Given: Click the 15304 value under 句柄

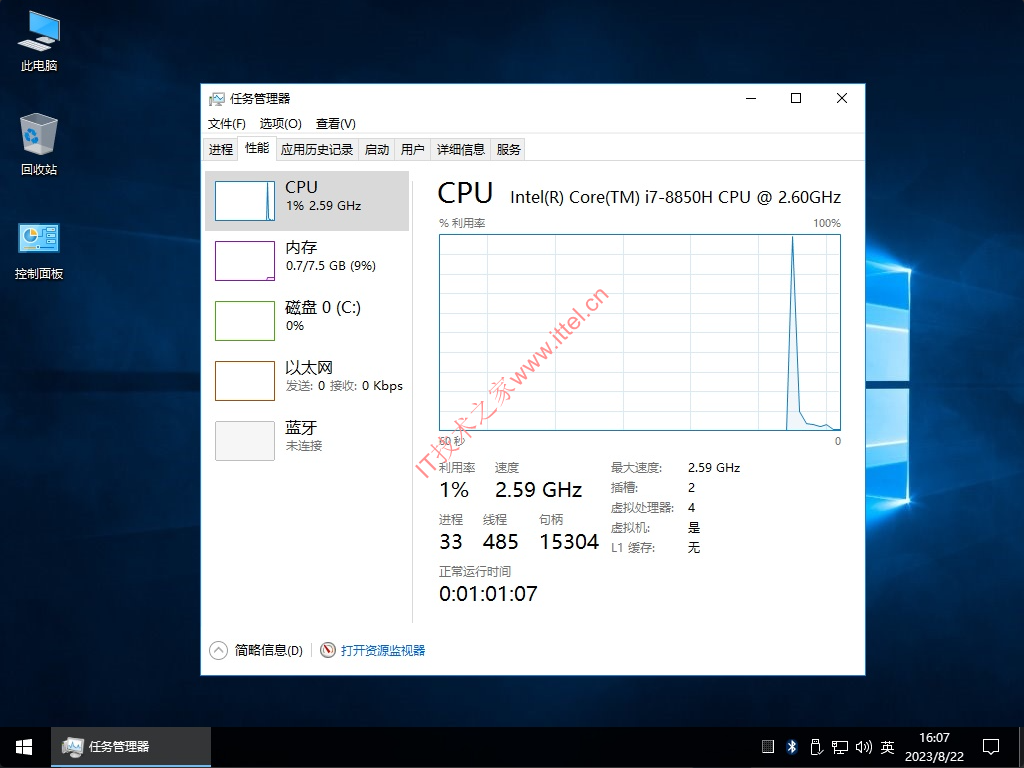Looking at the screenshot, I should coord(569,542).
